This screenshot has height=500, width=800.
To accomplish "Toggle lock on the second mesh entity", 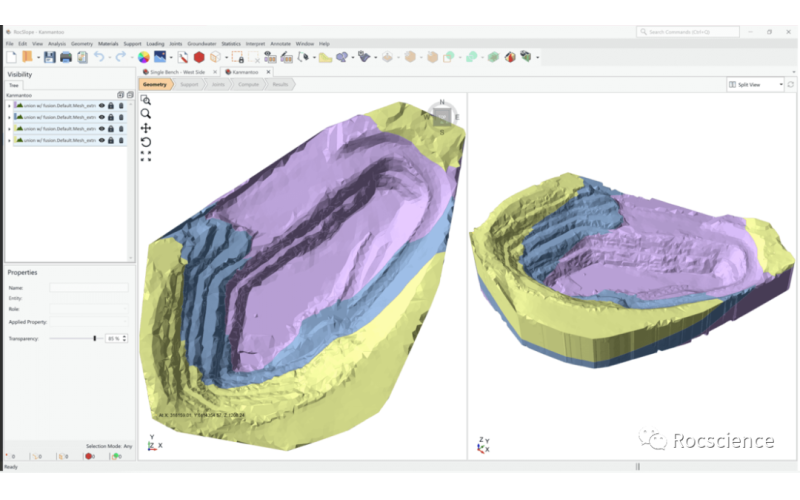I will point(111,117).
